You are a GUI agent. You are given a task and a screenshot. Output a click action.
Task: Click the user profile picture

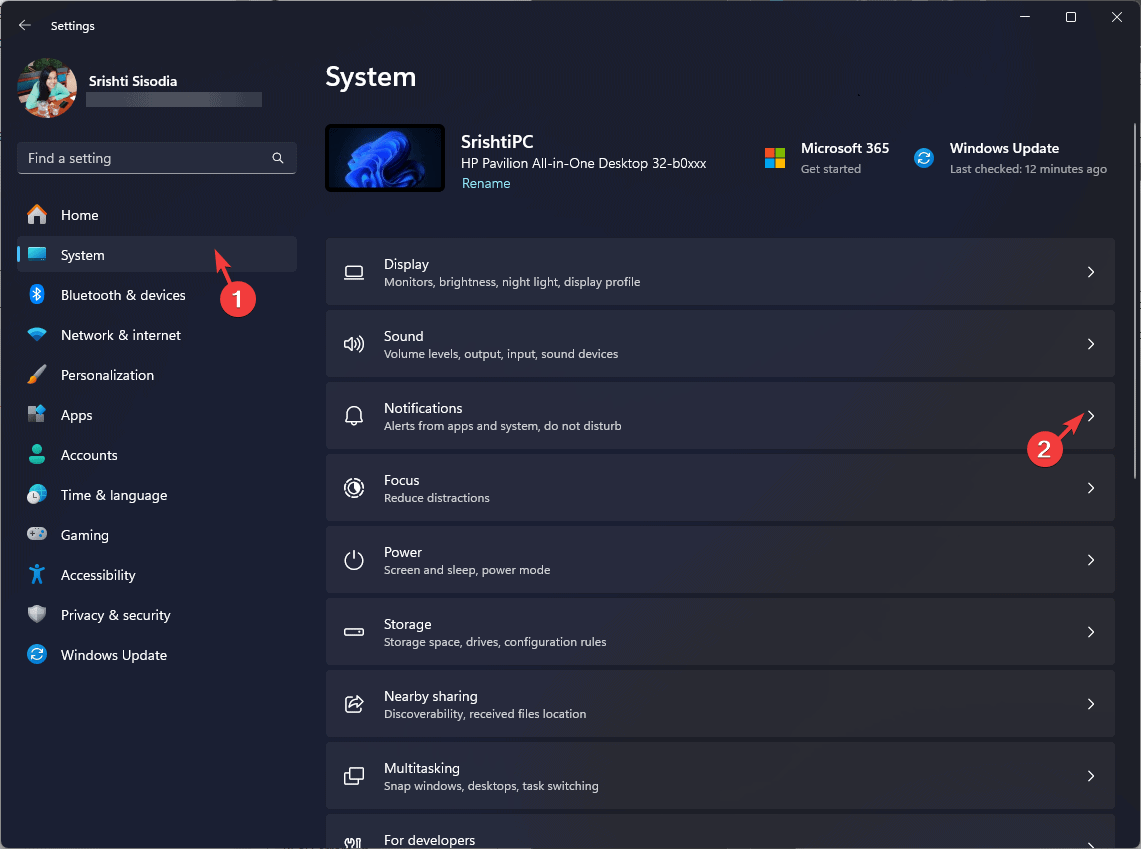[47, 88]
